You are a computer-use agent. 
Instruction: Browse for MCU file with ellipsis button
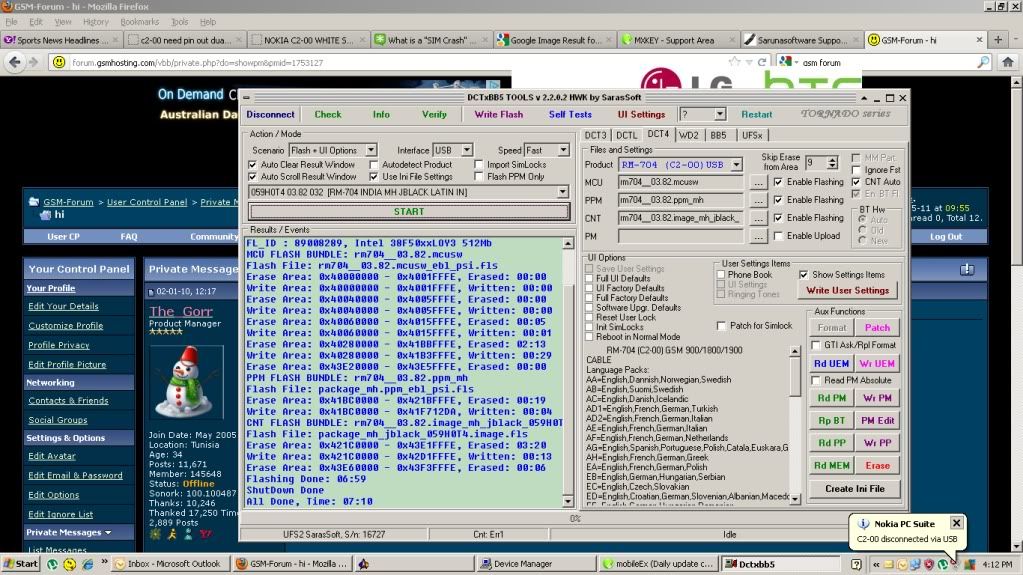coord(757,182)
